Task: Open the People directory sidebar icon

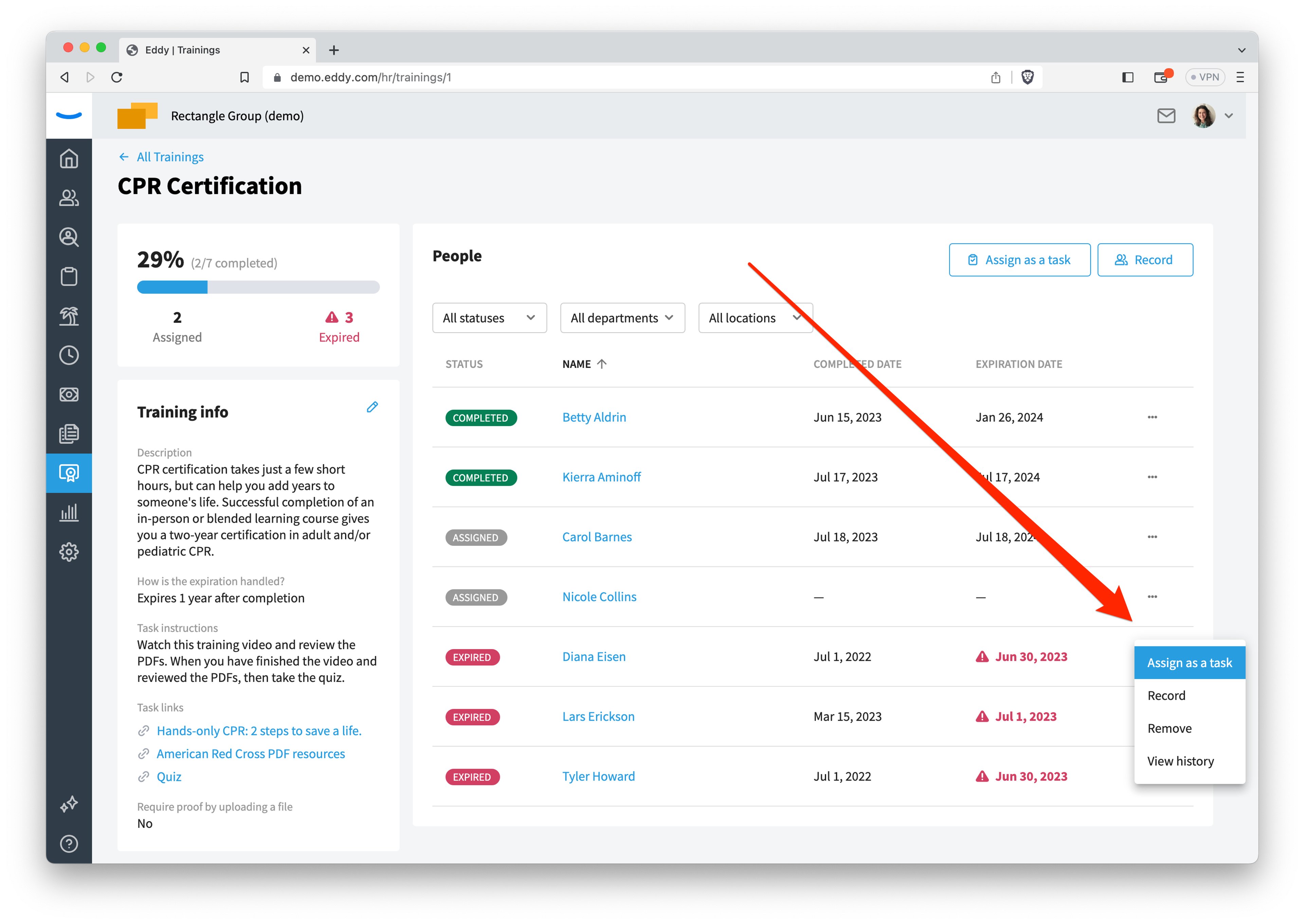Action: click(69, 198)
